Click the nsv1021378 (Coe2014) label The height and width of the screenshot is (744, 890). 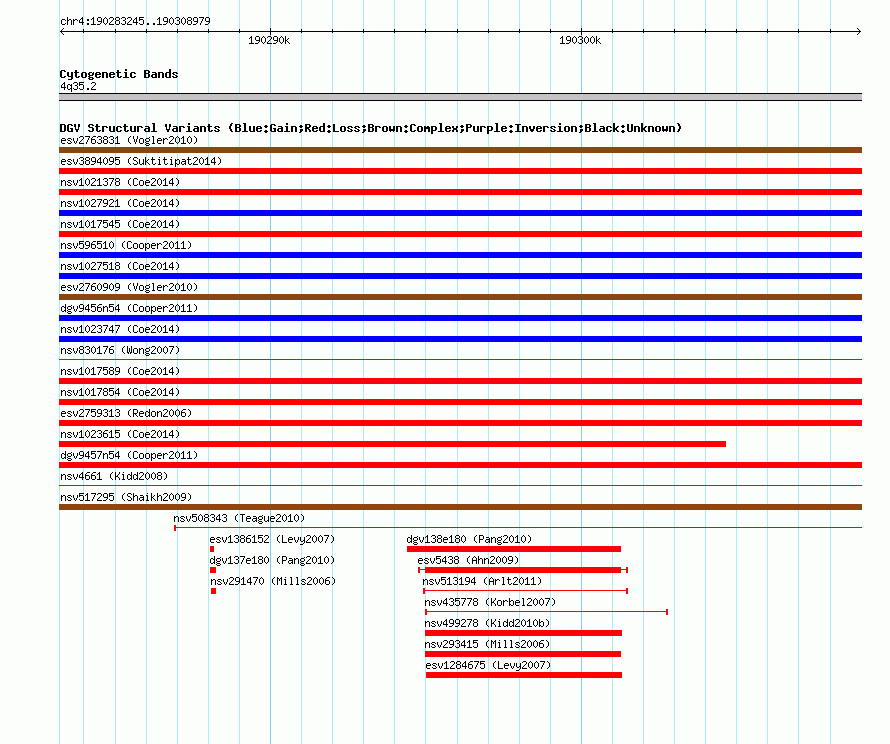pyautogui.click(x=120, y=182)
